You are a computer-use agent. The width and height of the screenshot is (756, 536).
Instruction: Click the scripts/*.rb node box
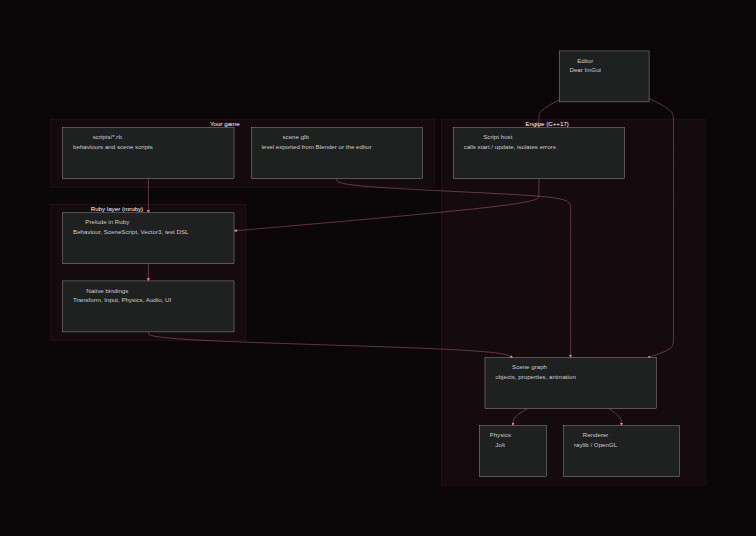(148, 153)
